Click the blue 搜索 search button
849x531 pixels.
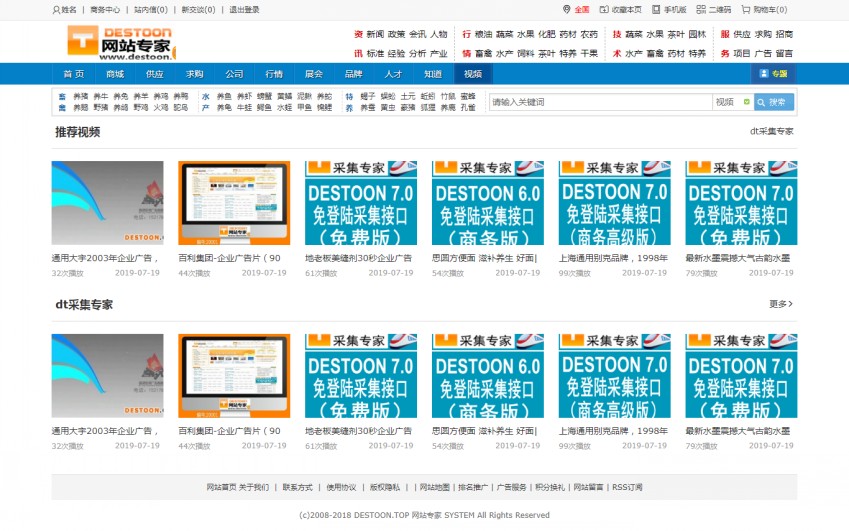(x=773, y=102)
